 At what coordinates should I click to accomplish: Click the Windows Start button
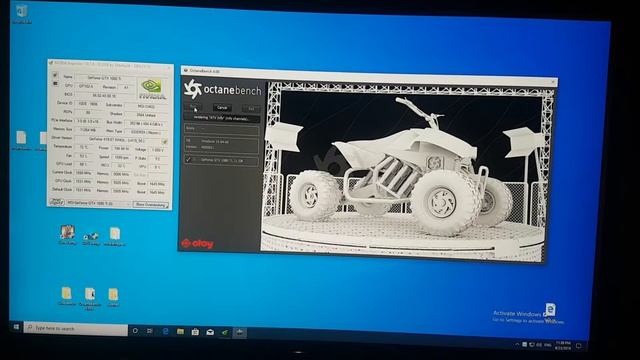pos(16,327)
